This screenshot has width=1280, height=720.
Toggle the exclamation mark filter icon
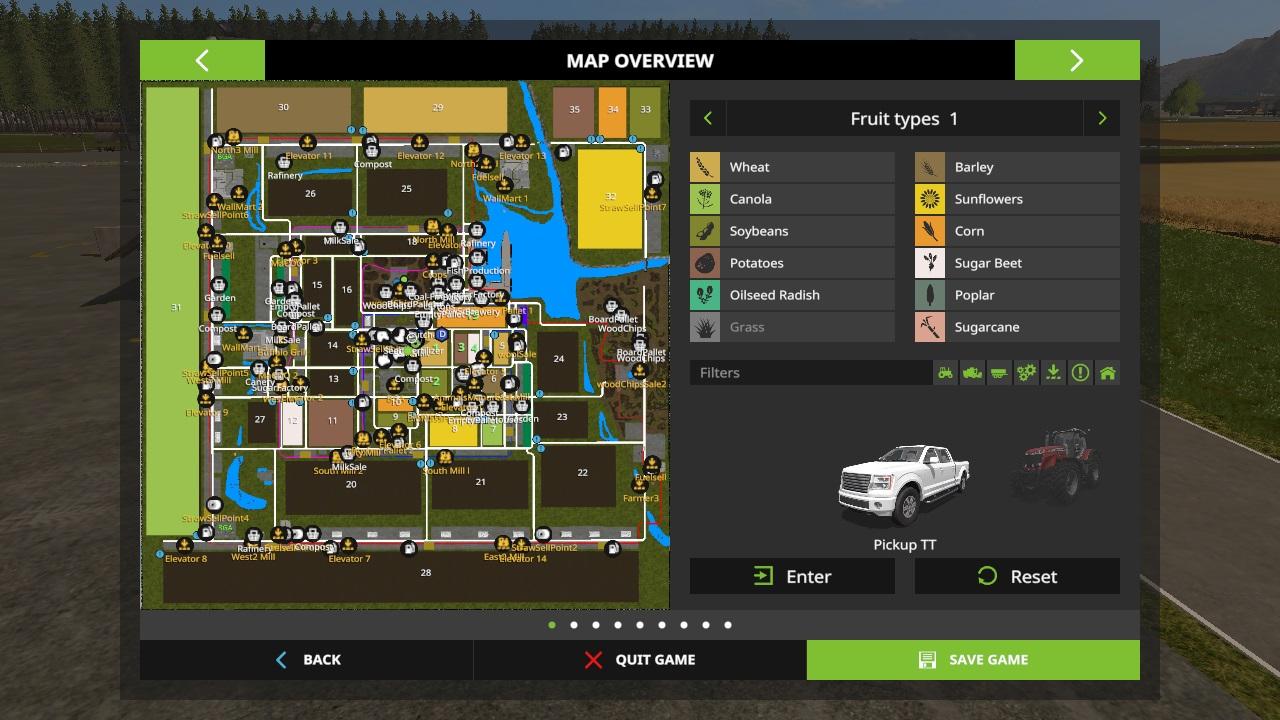[x=1080, y=373]
